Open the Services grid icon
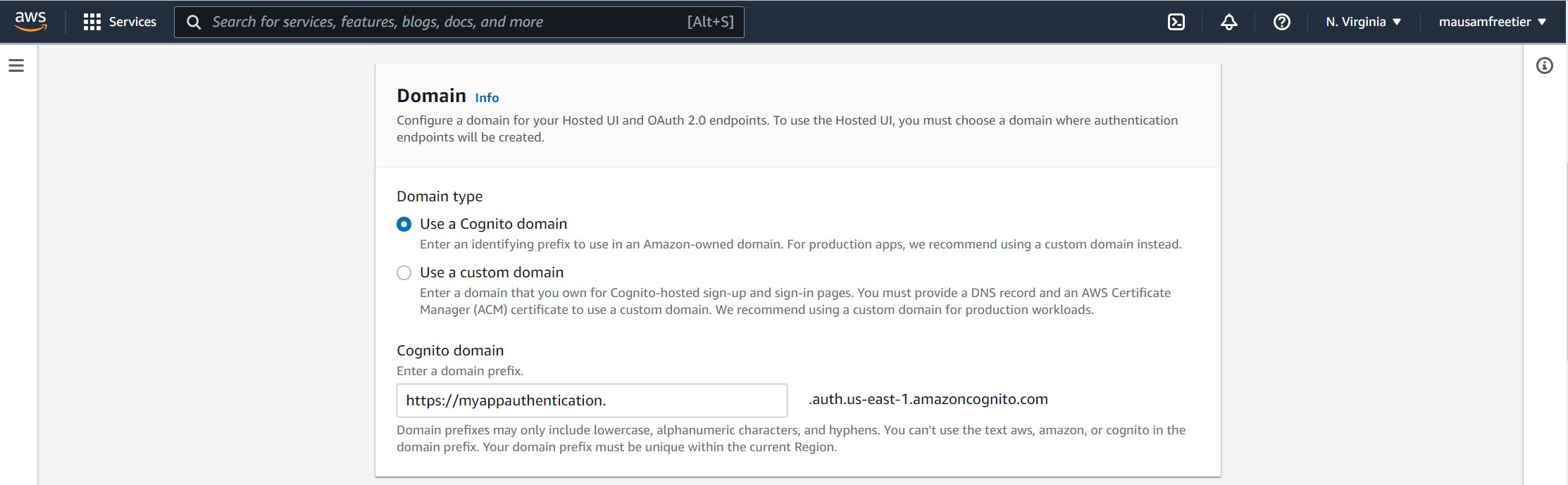 click(92, 22)
